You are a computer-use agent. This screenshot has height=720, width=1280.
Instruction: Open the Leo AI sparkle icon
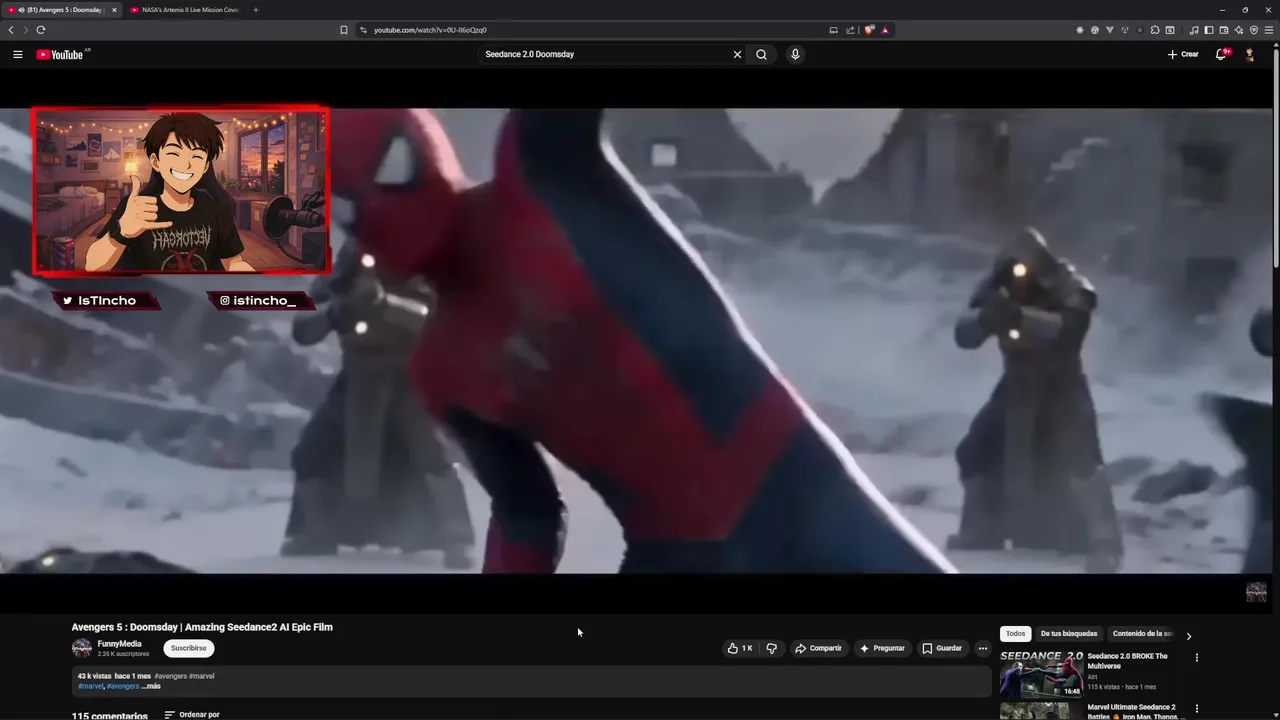(x=1239, y=30)
